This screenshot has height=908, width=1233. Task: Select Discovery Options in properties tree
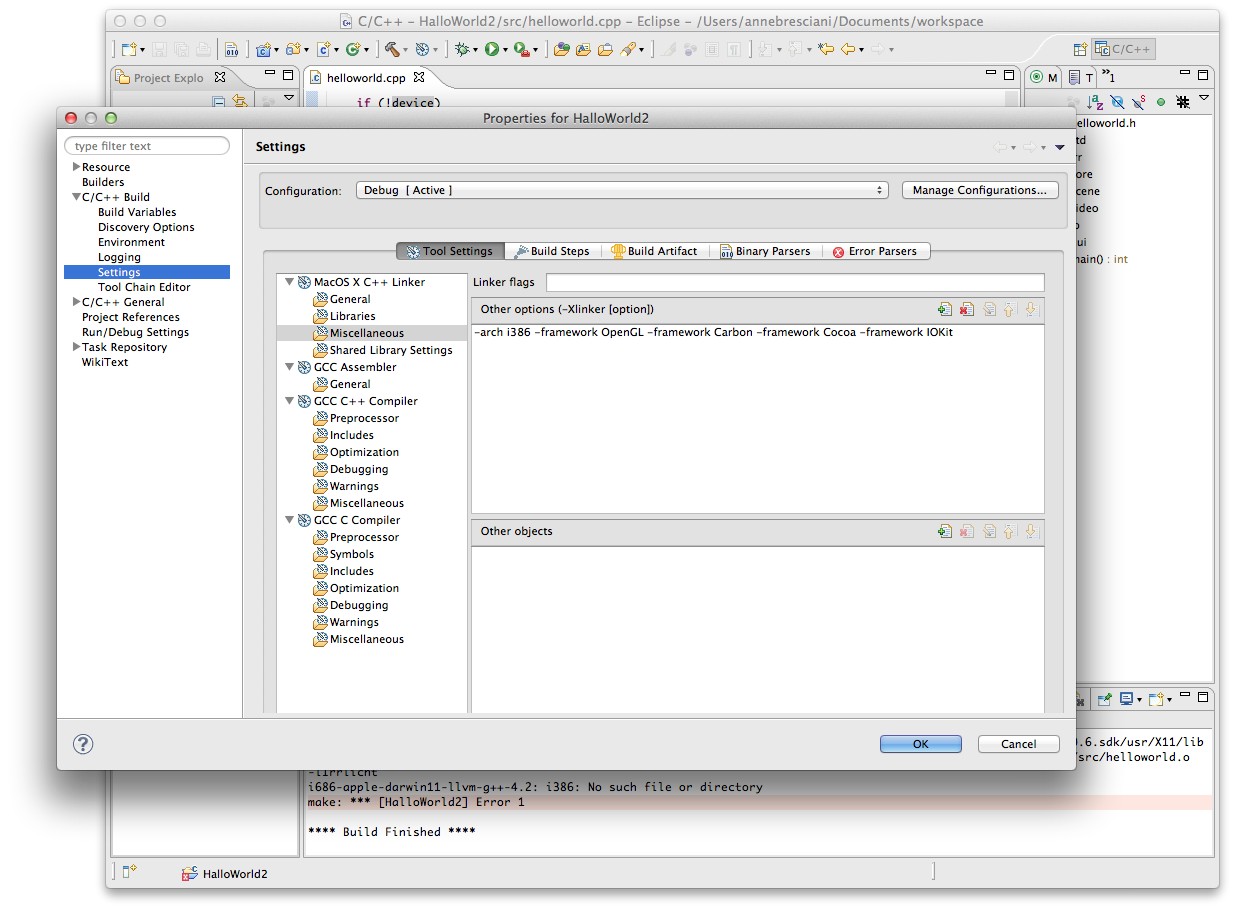146,227
